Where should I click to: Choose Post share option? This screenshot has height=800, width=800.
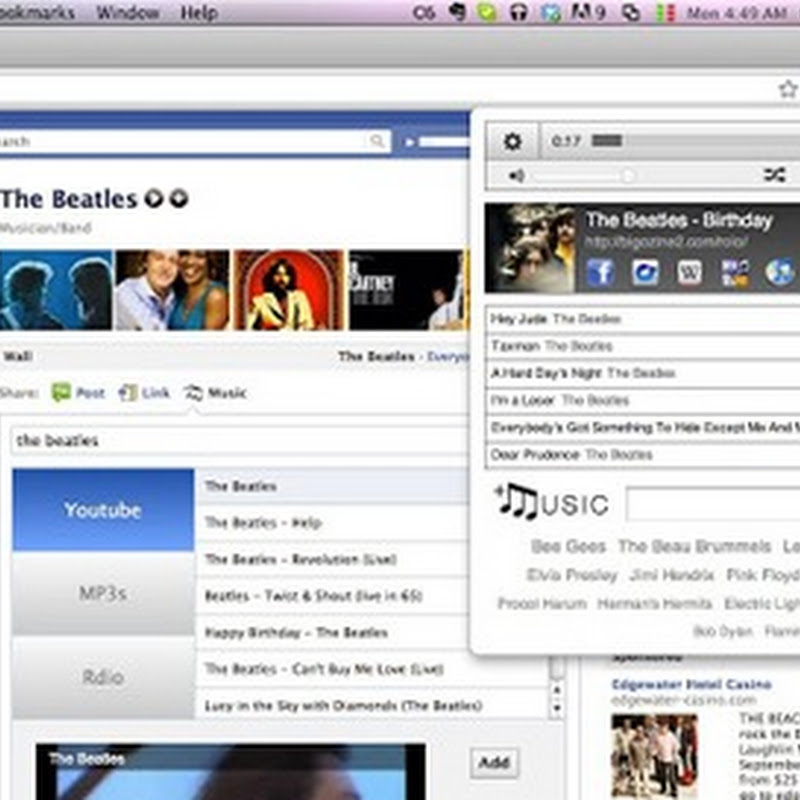(78, 393)
